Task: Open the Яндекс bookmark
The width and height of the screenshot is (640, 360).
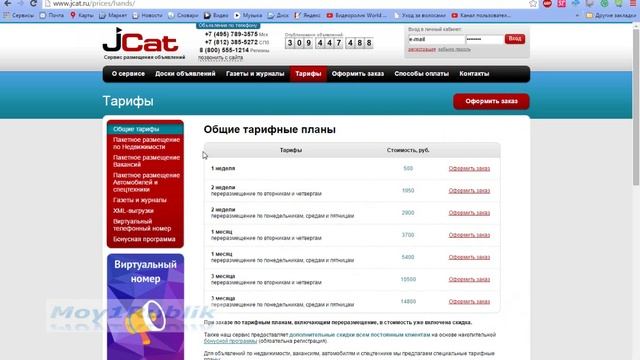Action: tap(307, 16)
